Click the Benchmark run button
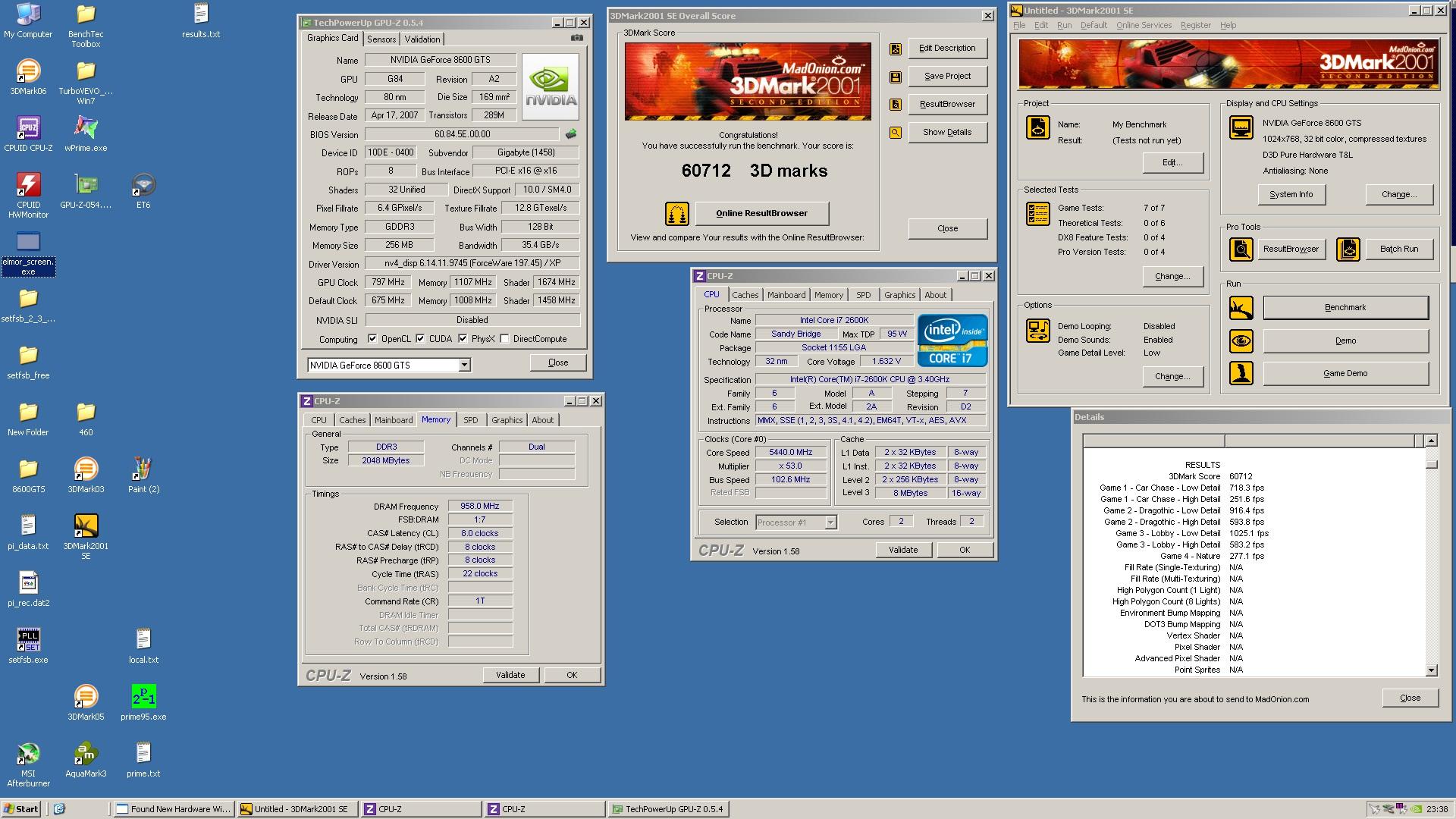 (x=1345, y=308)
